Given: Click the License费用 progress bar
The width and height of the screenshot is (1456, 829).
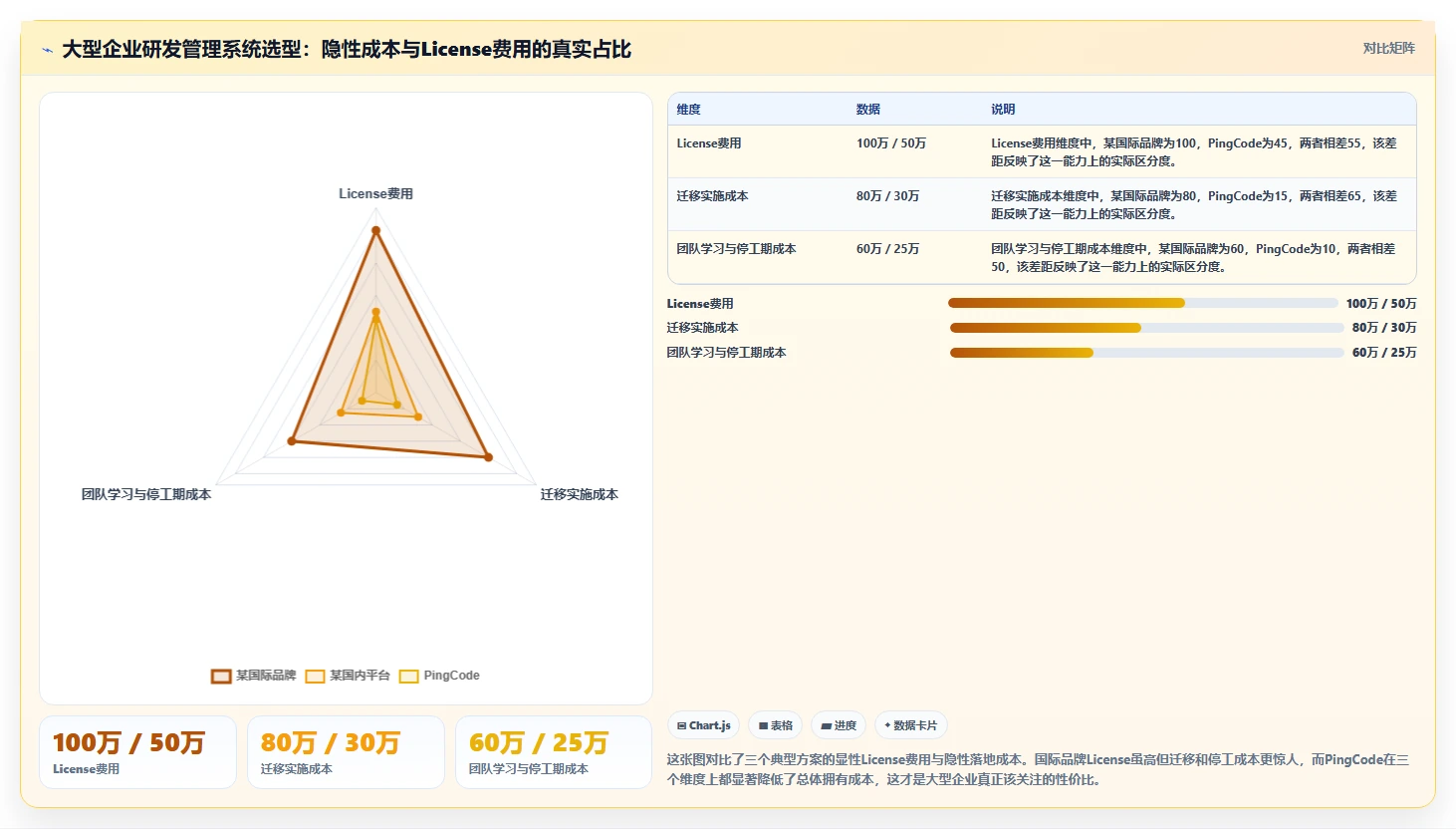Looking at the screenshot, I should pyautogui.click(x=1143, y=303).
